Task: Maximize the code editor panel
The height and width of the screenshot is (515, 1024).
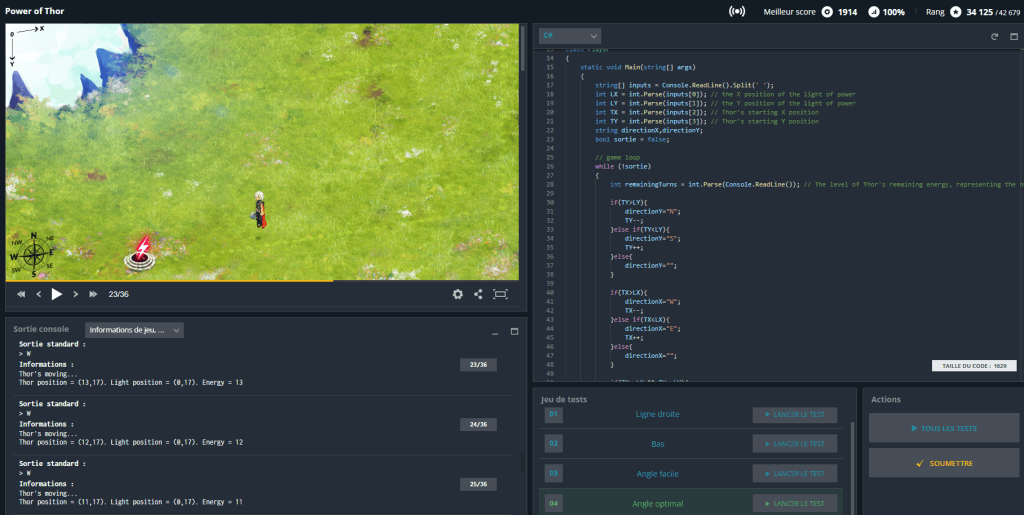Action: click(1012, 36)
